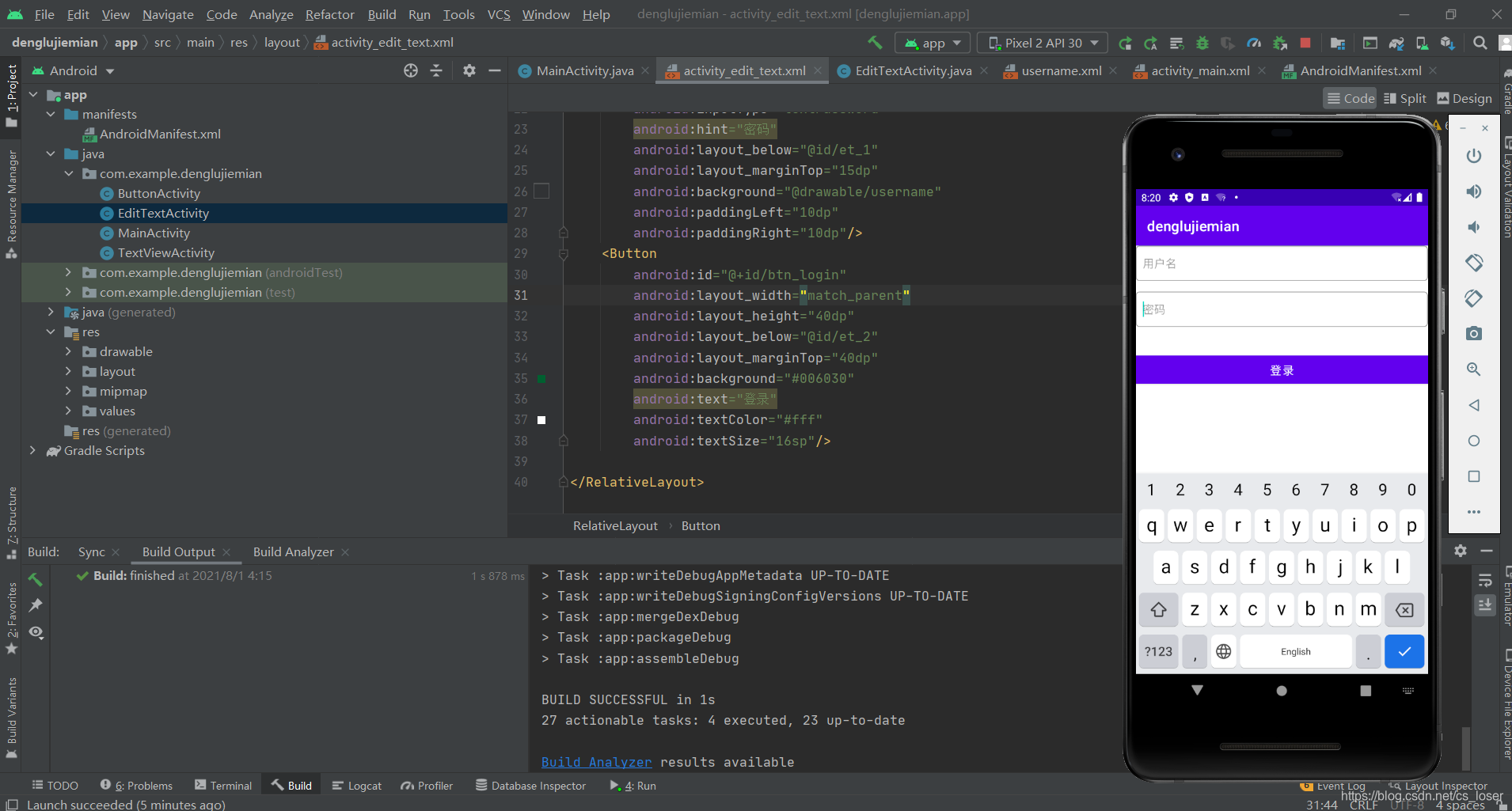1512x811 pixels.
Task: Open the VCS menu
Action: tap(499, 14)
